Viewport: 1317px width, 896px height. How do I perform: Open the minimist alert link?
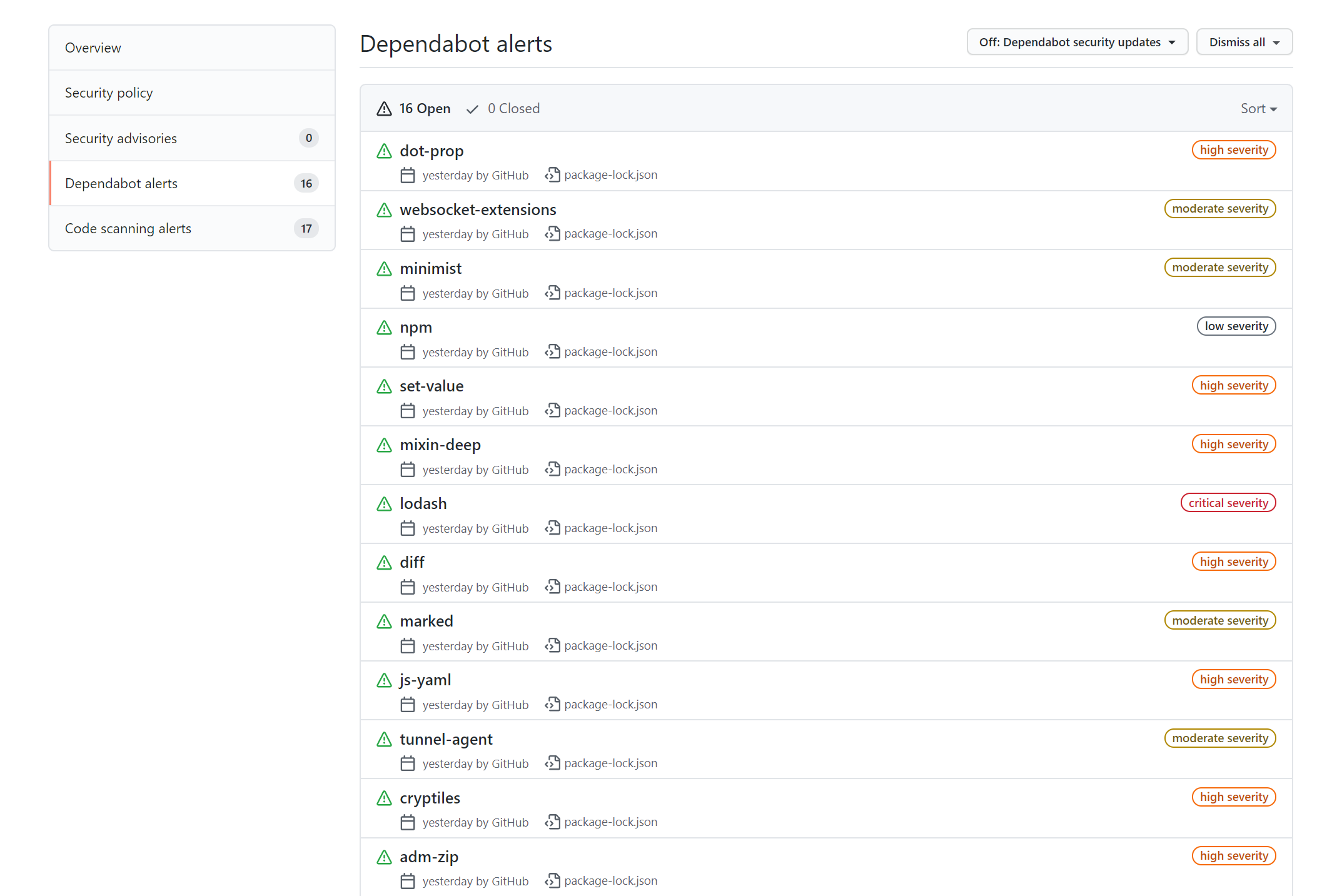430,269
